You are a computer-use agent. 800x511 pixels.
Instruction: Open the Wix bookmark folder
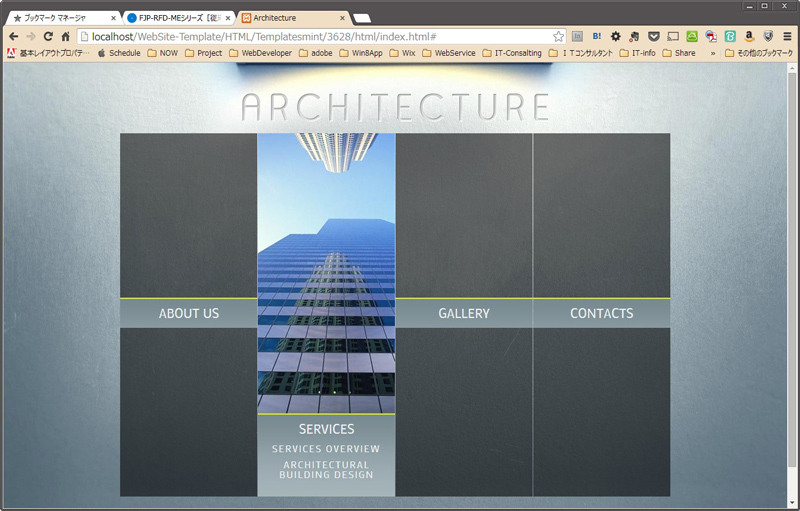(403, 53)
